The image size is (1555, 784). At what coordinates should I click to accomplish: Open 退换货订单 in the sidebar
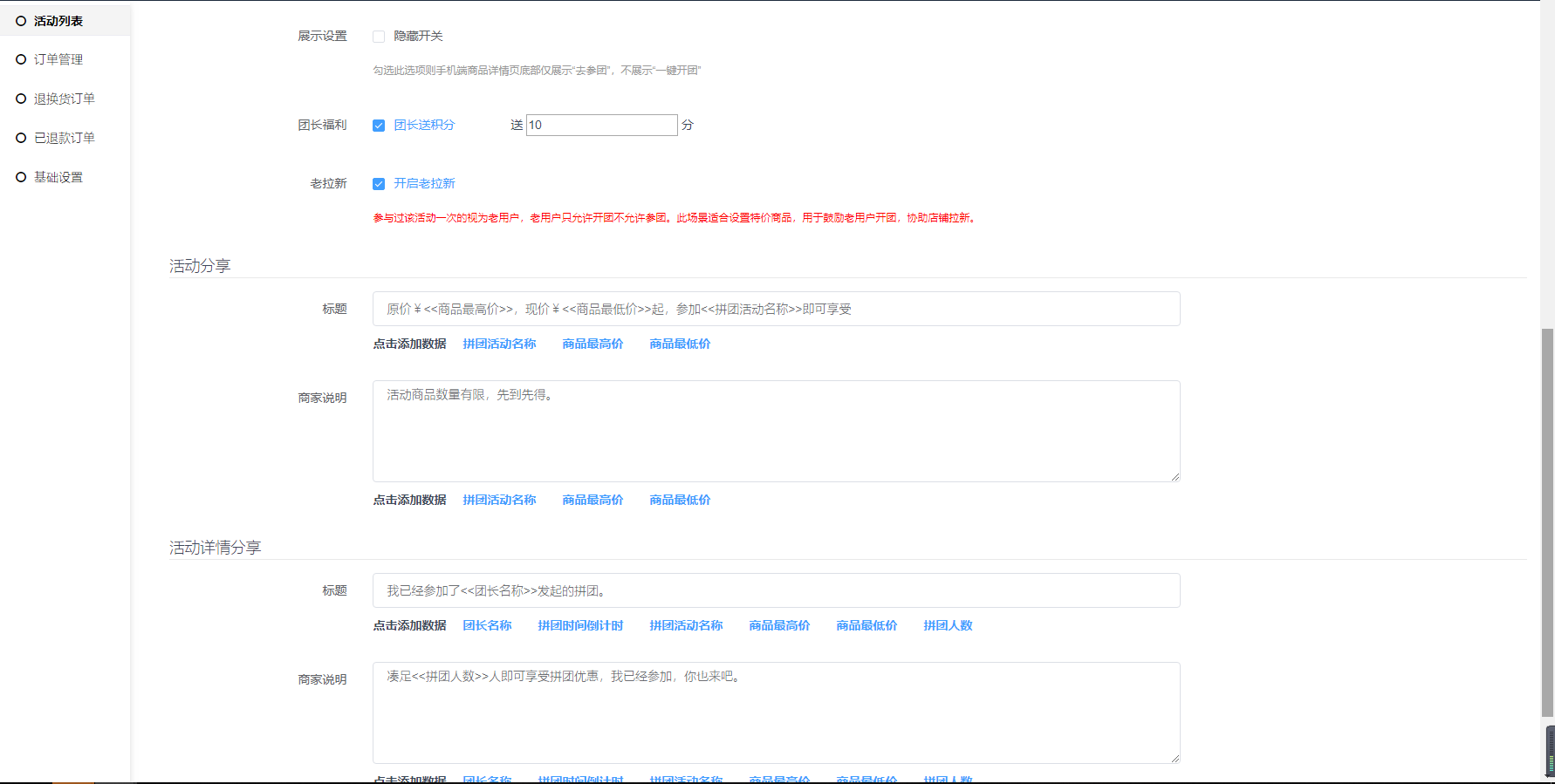(64, 99)
